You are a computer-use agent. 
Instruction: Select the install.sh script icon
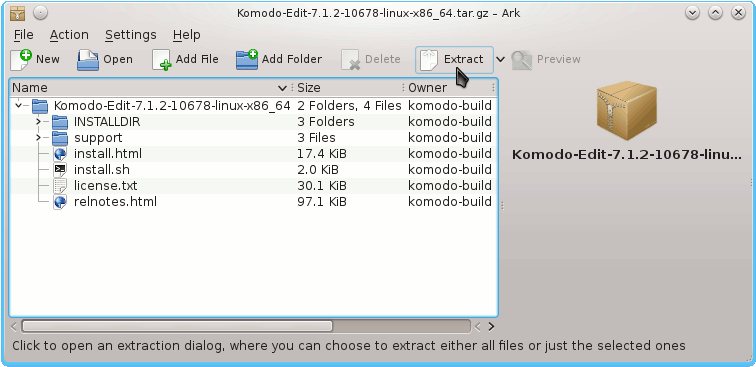point(60,170)
